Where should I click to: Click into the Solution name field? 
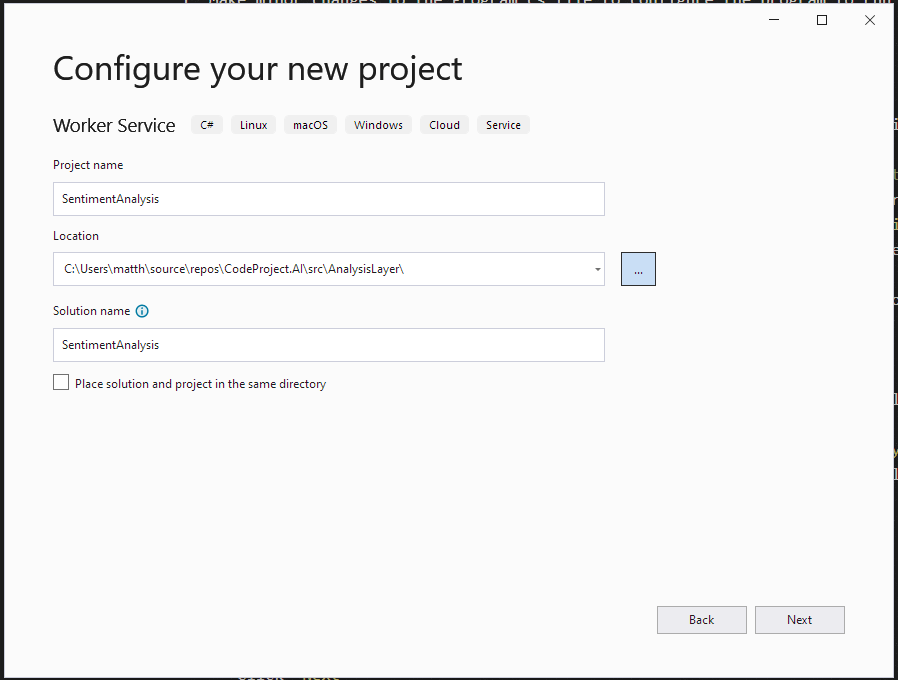[329, 345]
